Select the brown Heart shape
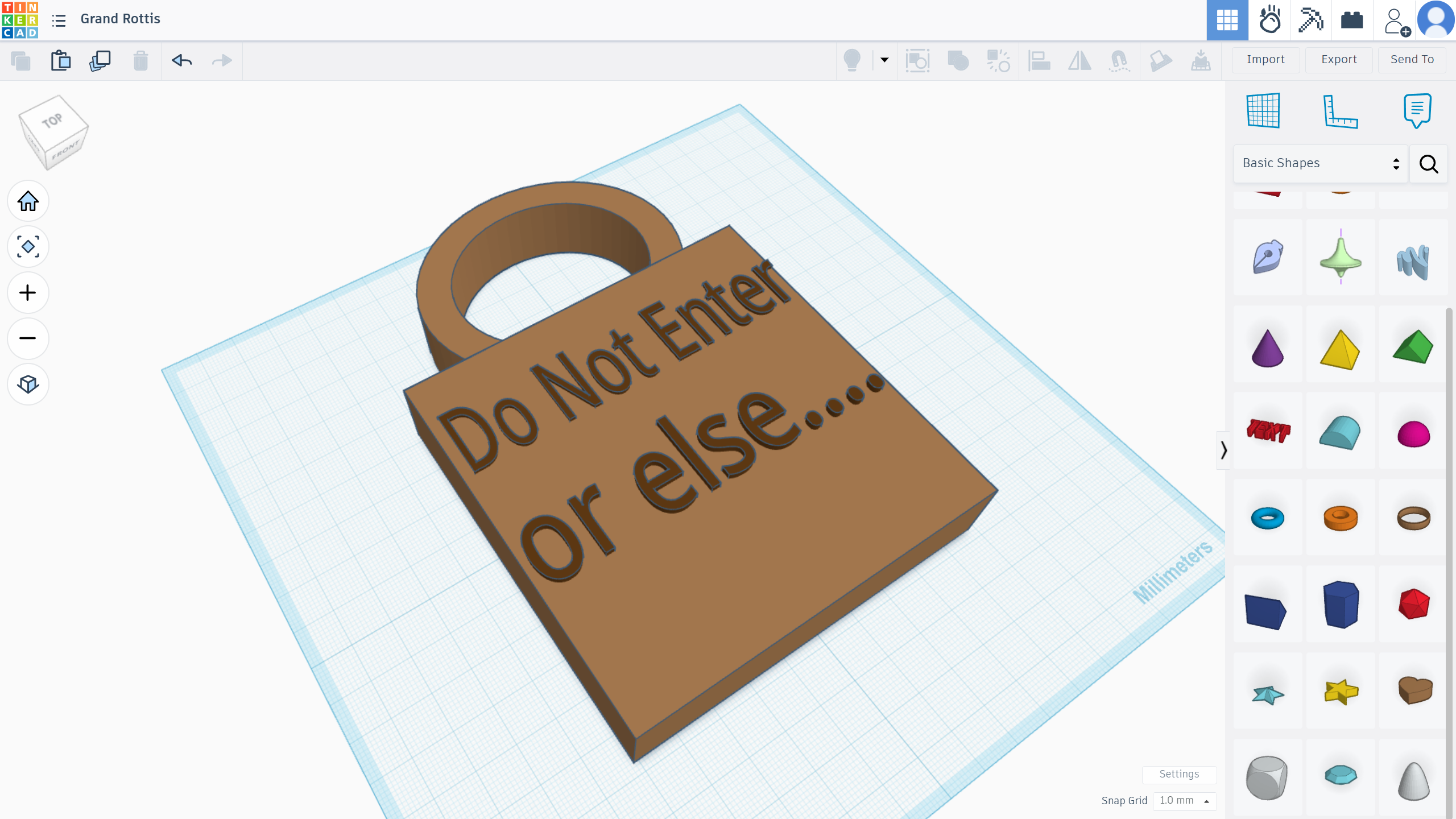This screenshot has width=1456, height=819. (x=1413, y=691)
